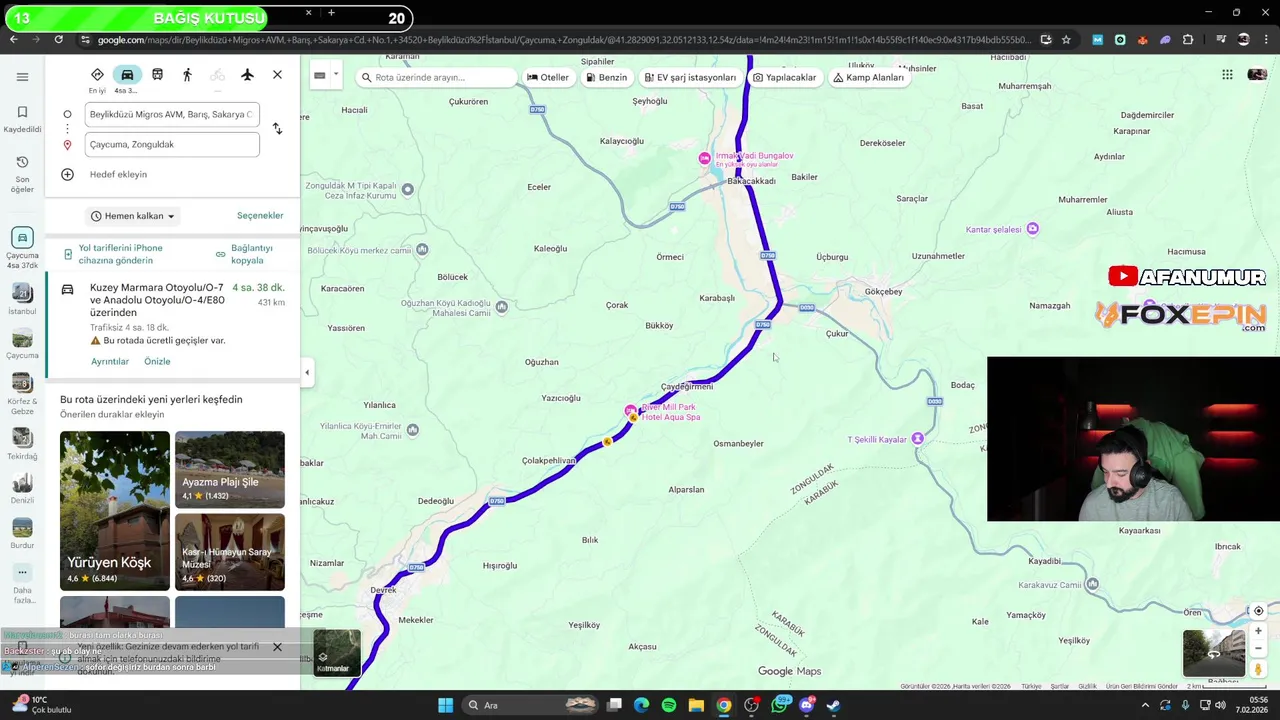The width and height of the screenshot is (1280, 720).
Task: Open the Chrome extensions puzzle icon
Action: (x=1188, y=39)
